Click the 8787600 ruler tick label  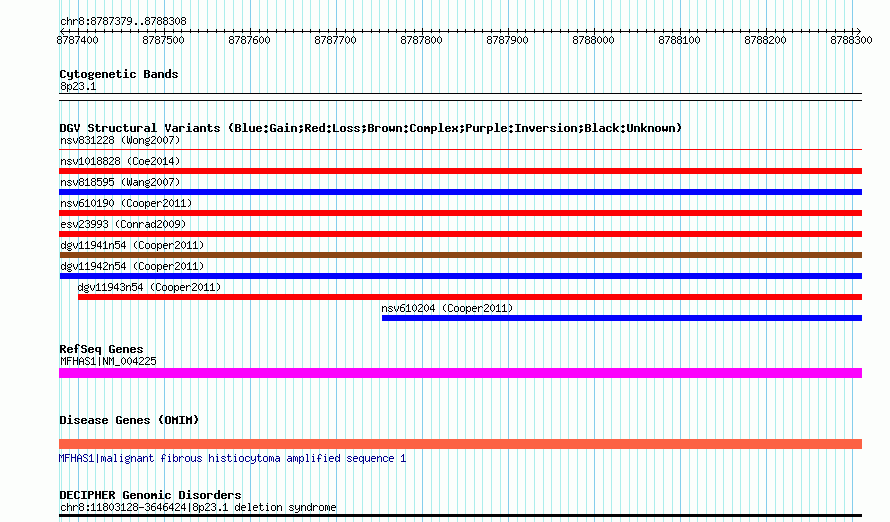(x=249, y=40)
